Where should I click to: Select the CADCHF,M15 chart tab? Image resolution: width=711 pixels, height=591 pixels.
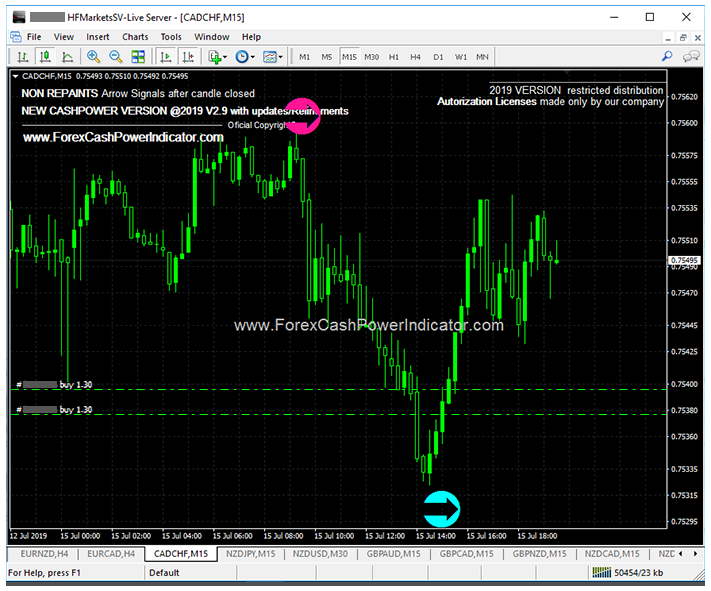click(180, 553)
